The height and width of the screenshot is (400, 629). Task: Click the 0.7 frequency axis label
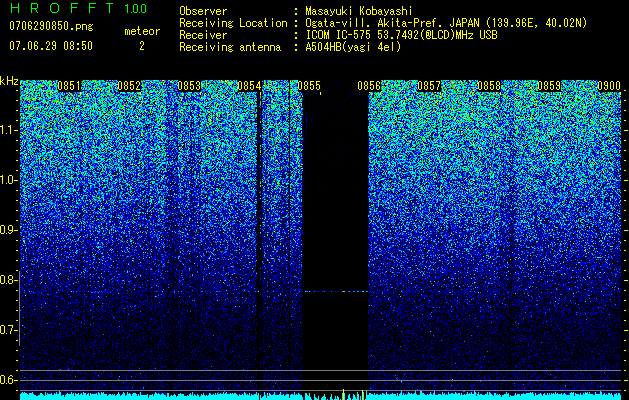coord(7,330)
